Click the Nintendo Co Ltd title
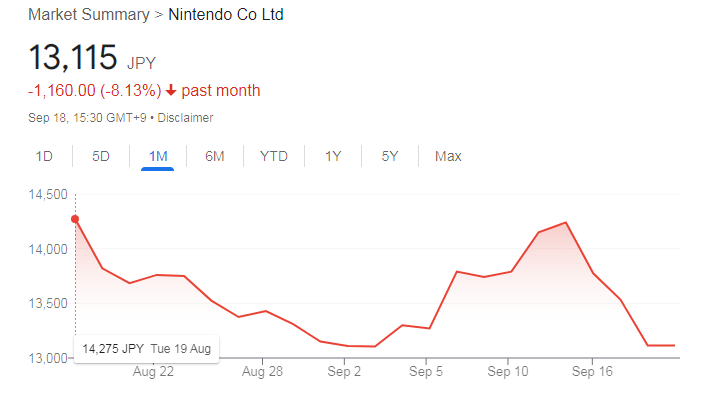 [226, 15]
